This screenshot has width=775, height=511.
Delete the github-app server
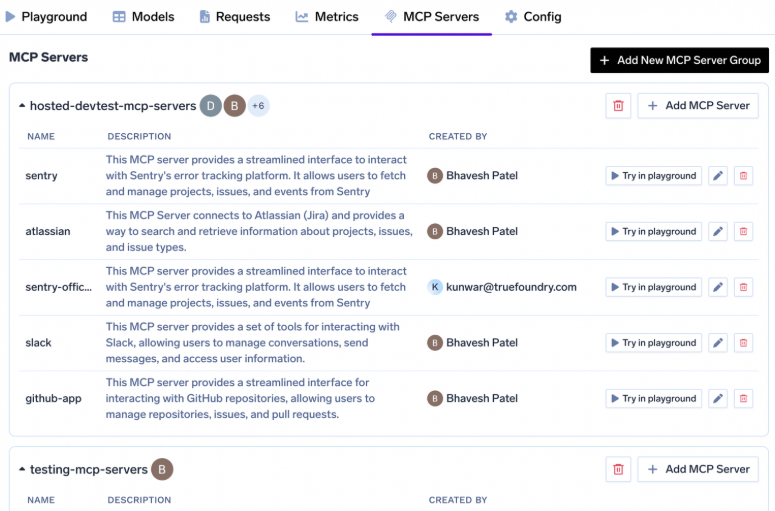pyautogui.click(x=743, y=399)
